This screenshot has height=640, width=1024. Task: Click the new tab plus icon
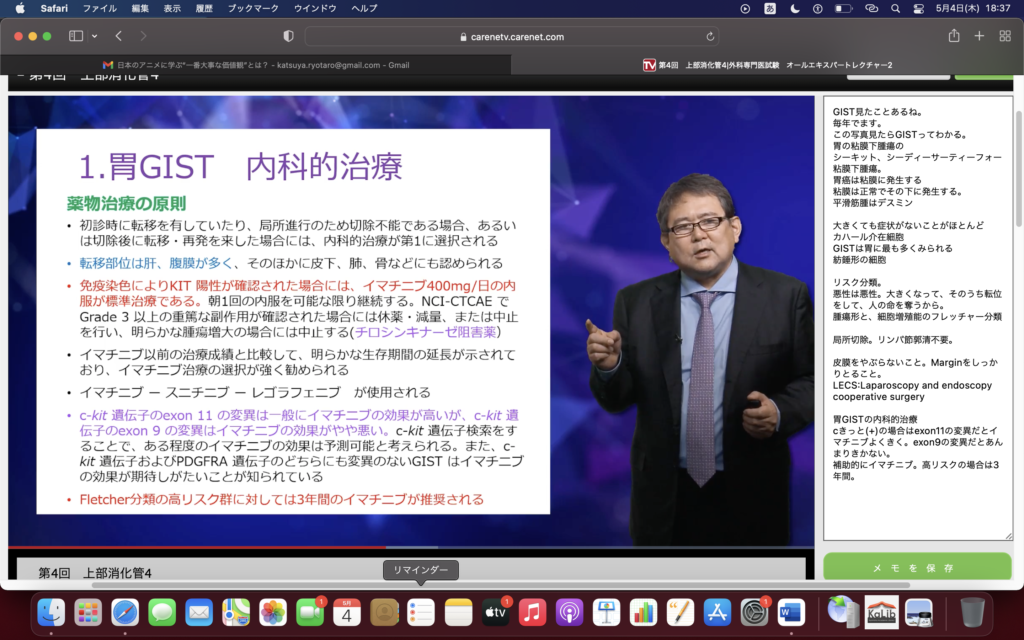click(979, 36)
